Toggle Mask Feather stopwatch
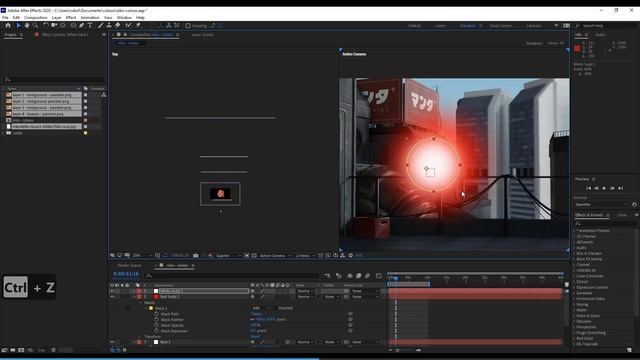The image size is (640, 360). (x=157, y=320)
